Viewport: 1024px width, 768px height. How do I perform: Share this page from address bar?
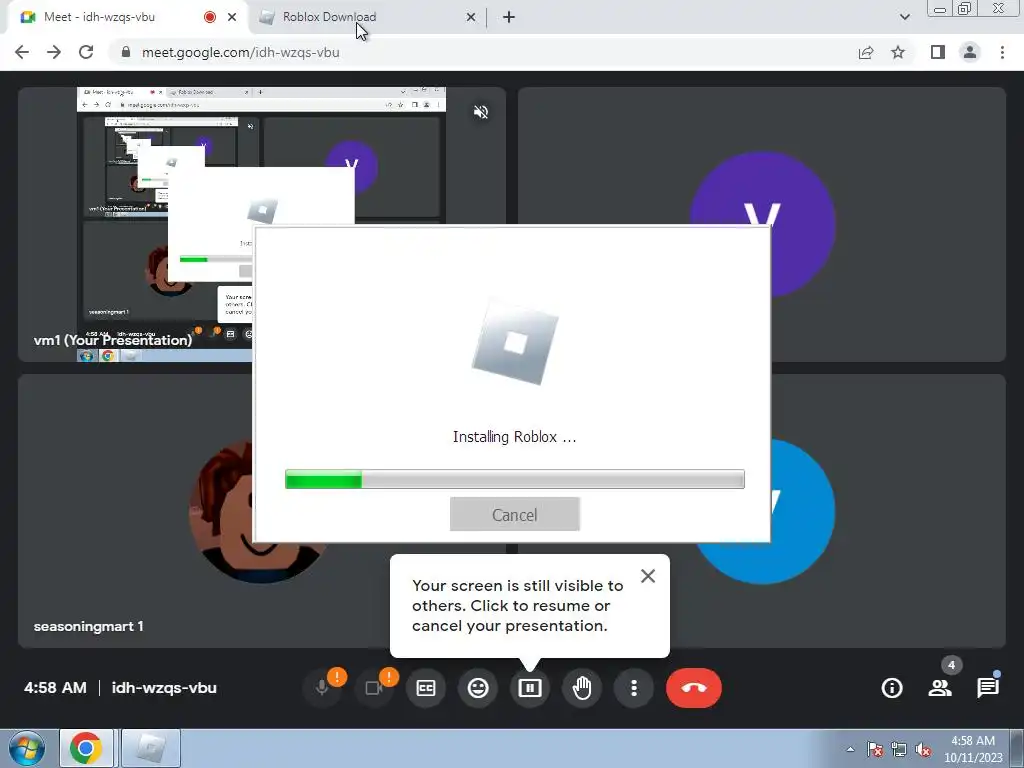click(866, 52)
